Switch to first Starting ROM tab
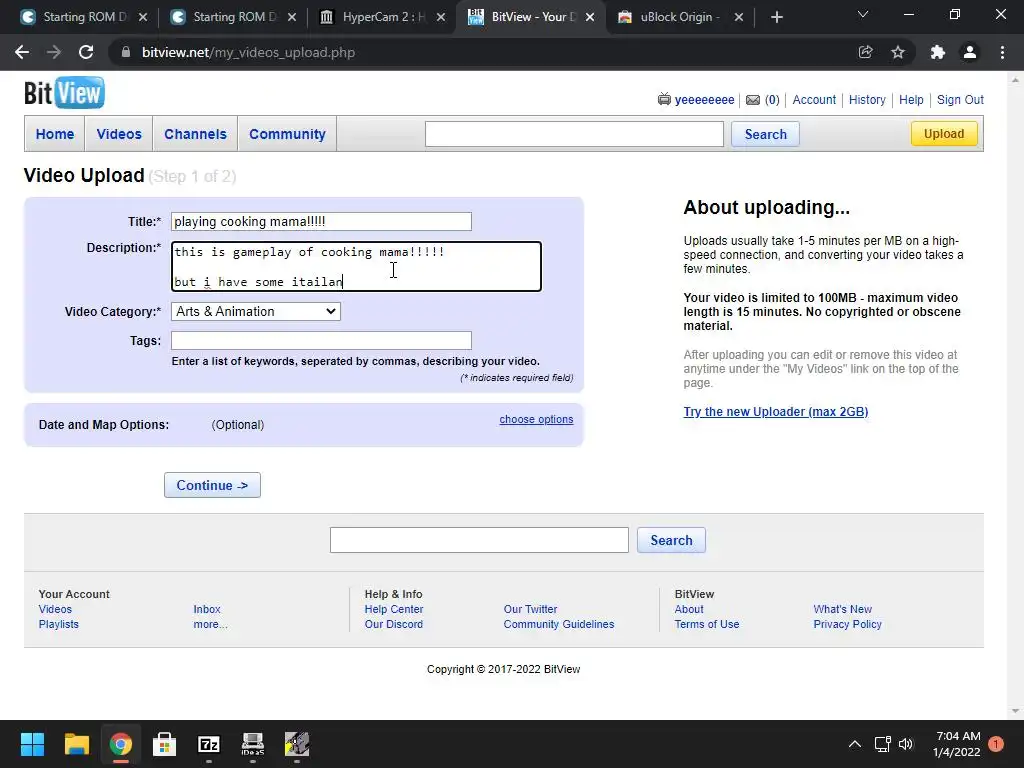The height and width of the screenshot is (768, 1024). point(84,17)
